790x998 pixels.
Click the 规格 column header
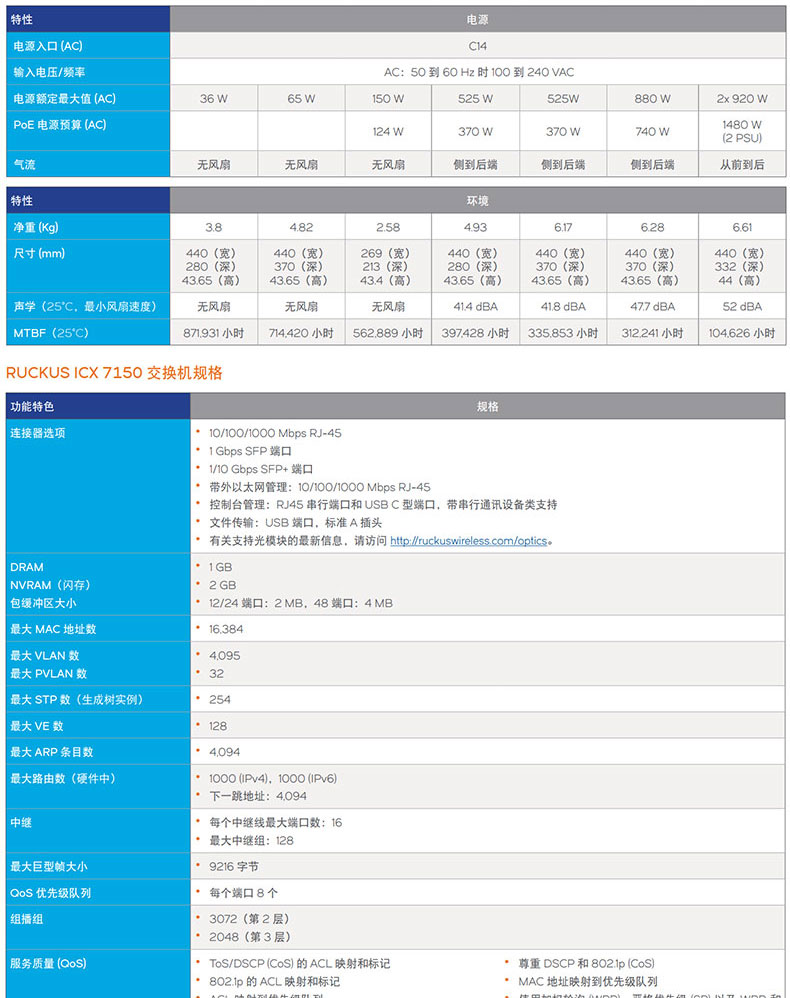(488, 407)
